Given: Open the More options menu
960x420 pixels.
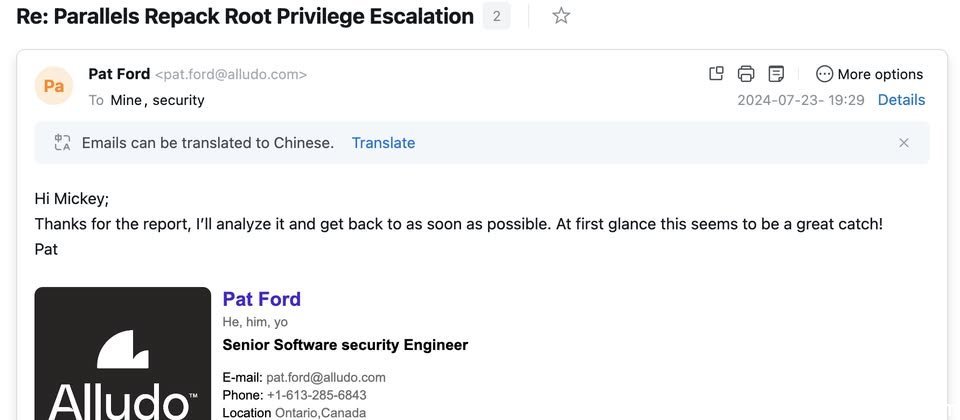Looking at the screenshot, I should coord(869,74).
